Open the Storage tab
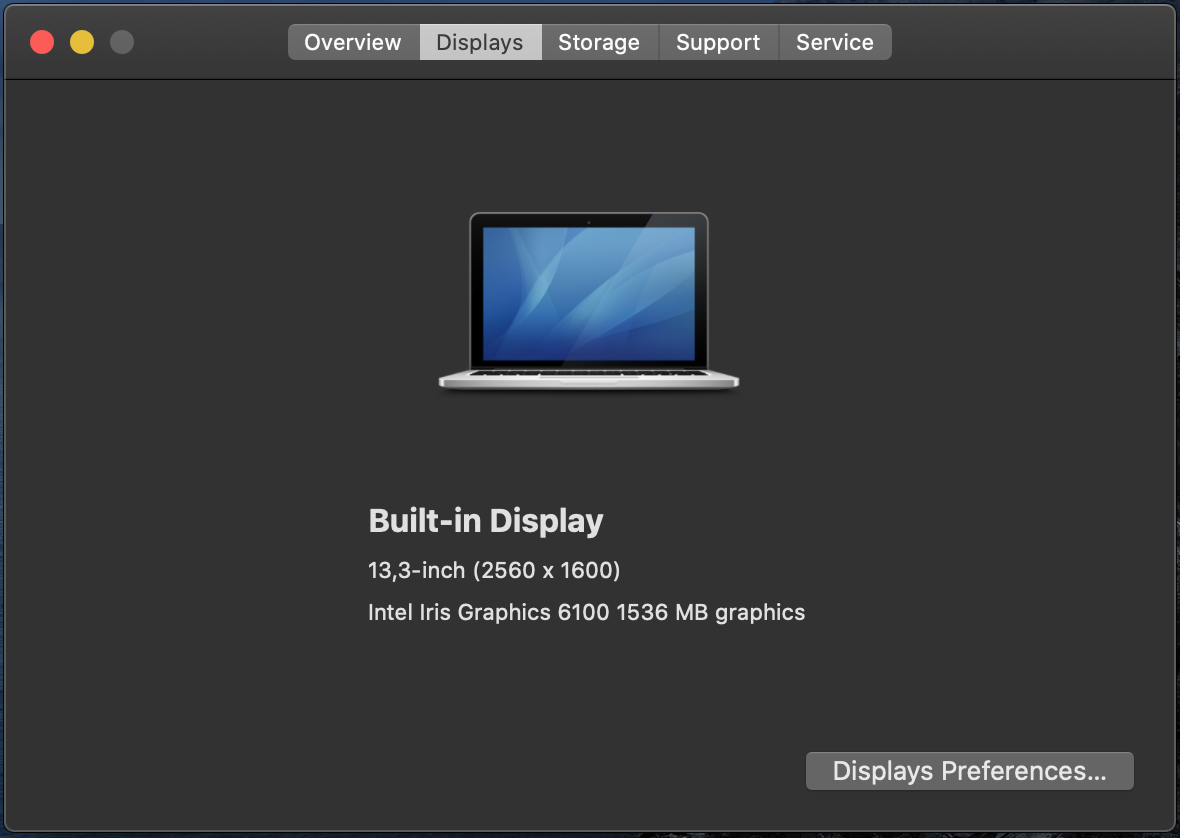 click(x=598, y=42)
